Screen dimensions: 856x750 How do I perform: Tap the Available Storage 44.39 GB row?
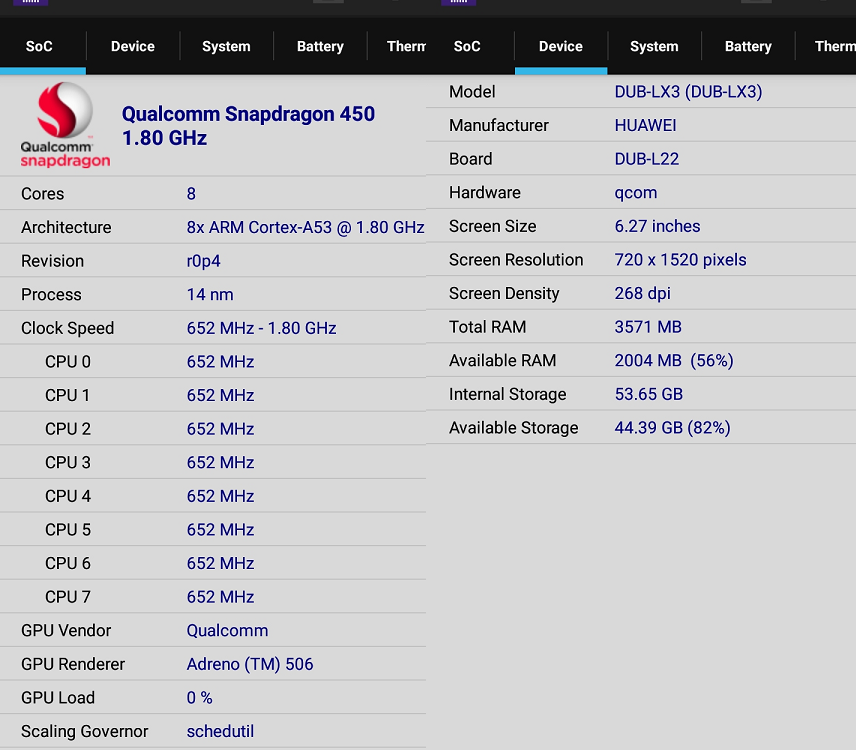click(x=641, y=428)
